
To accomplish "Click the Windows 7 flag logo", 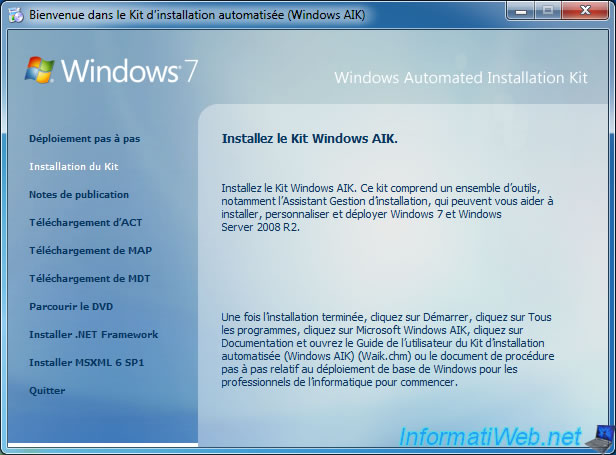I will 40,70.
